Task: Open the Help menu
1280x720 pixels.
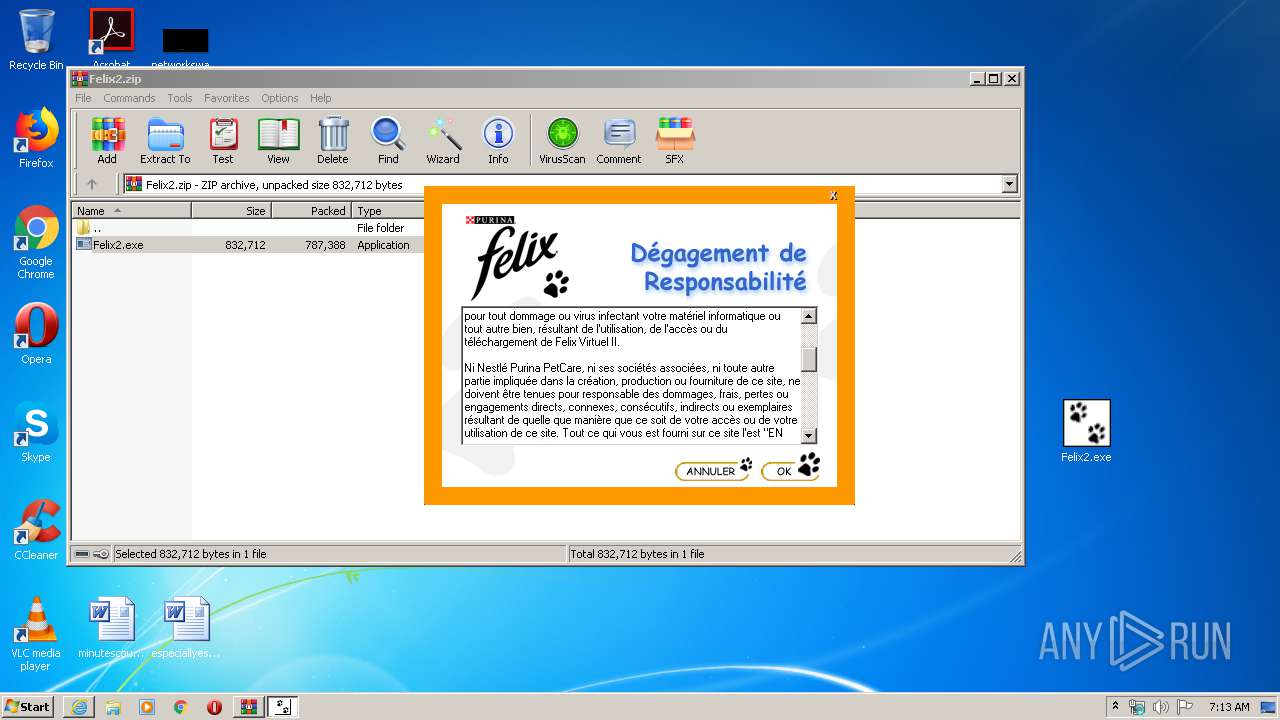Action: (x=320, y=98)
